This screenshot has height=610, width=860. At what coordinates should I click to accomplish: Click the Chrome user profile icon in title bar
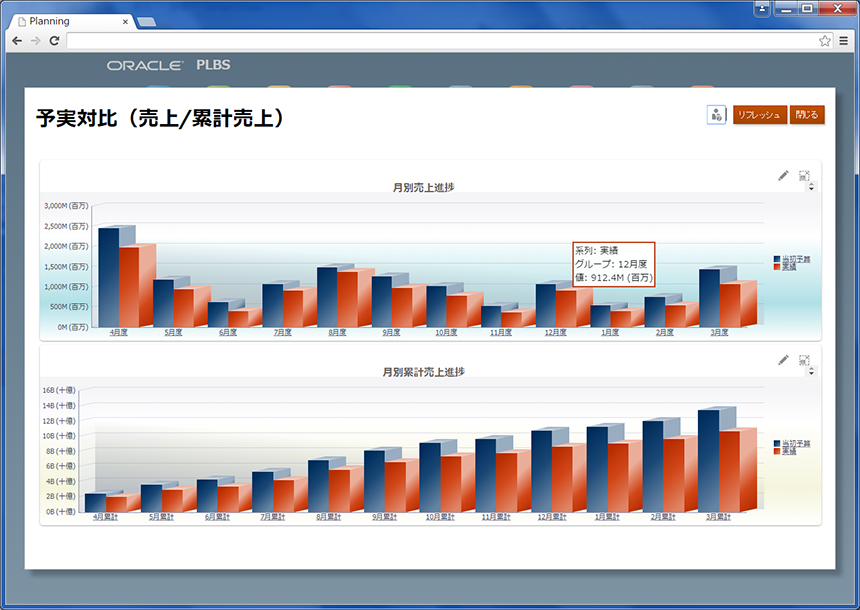(762, 8)
